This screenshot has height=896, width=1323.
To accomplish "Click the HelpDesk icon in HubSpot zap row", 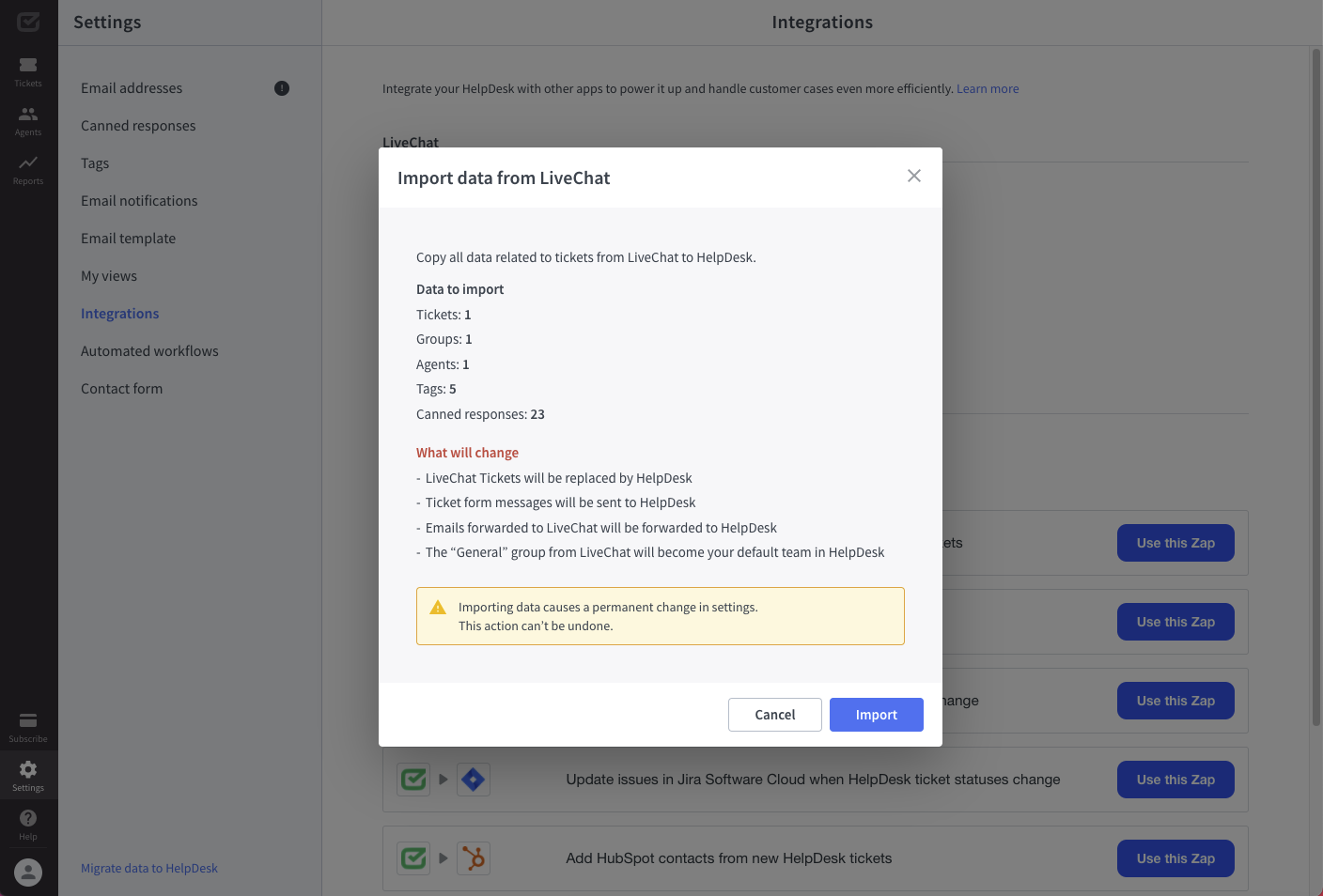I will [413, 858].
